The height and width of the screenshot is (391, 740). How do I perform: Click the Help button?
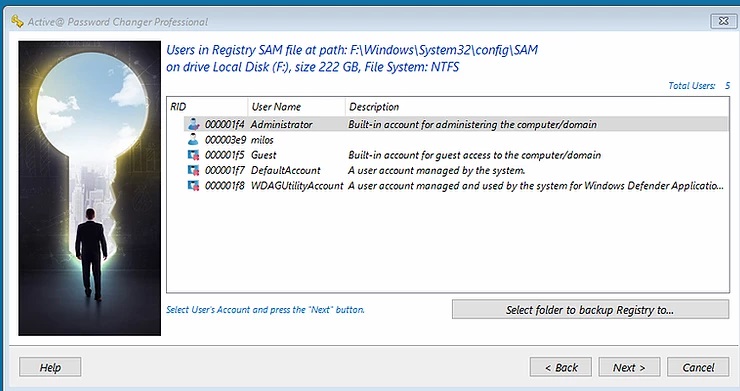tap(50, 367)
